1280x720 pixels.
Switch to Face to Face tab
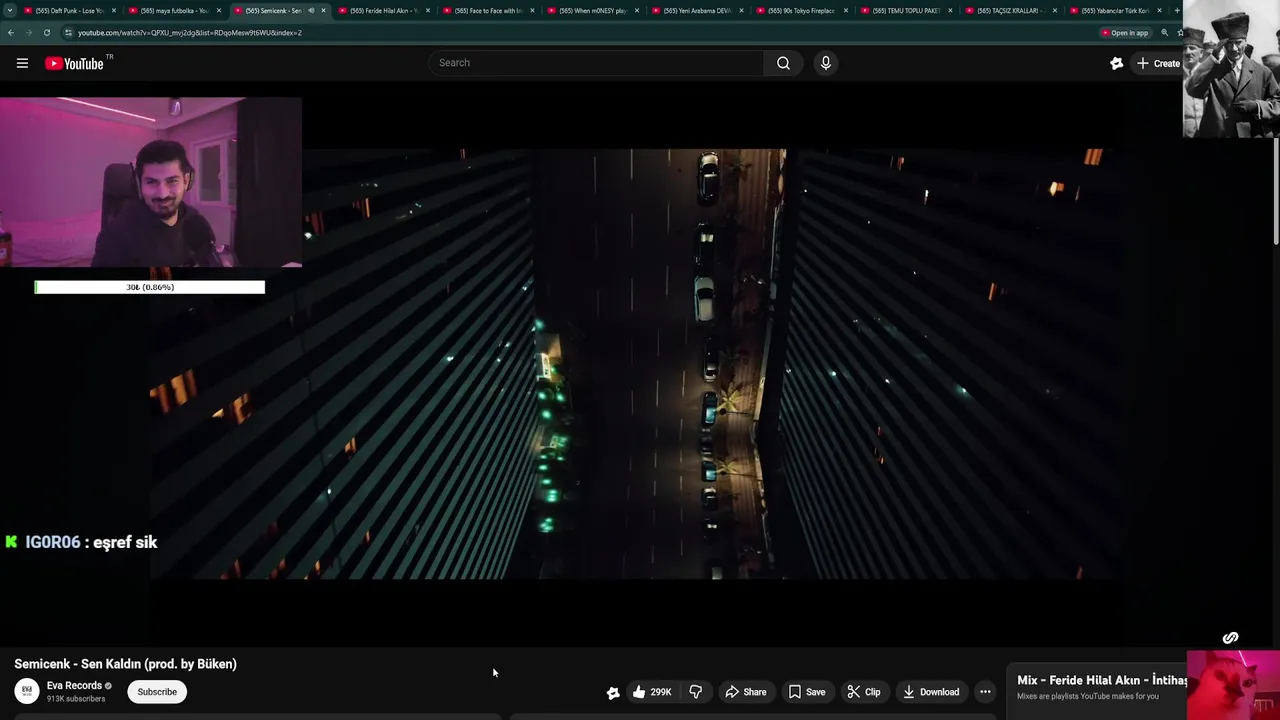click(x=487, y=11)
